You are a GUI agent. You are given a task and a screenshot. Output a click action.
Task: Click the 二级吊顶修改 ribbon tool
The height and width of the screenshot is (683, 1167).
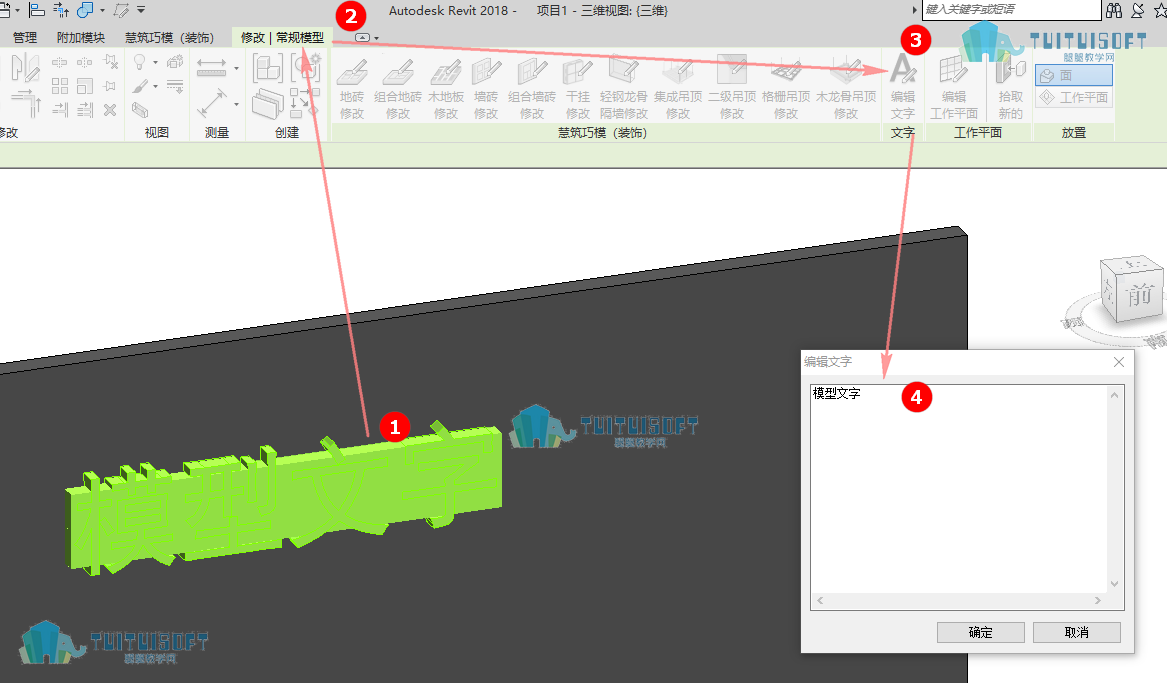[732, 87]
